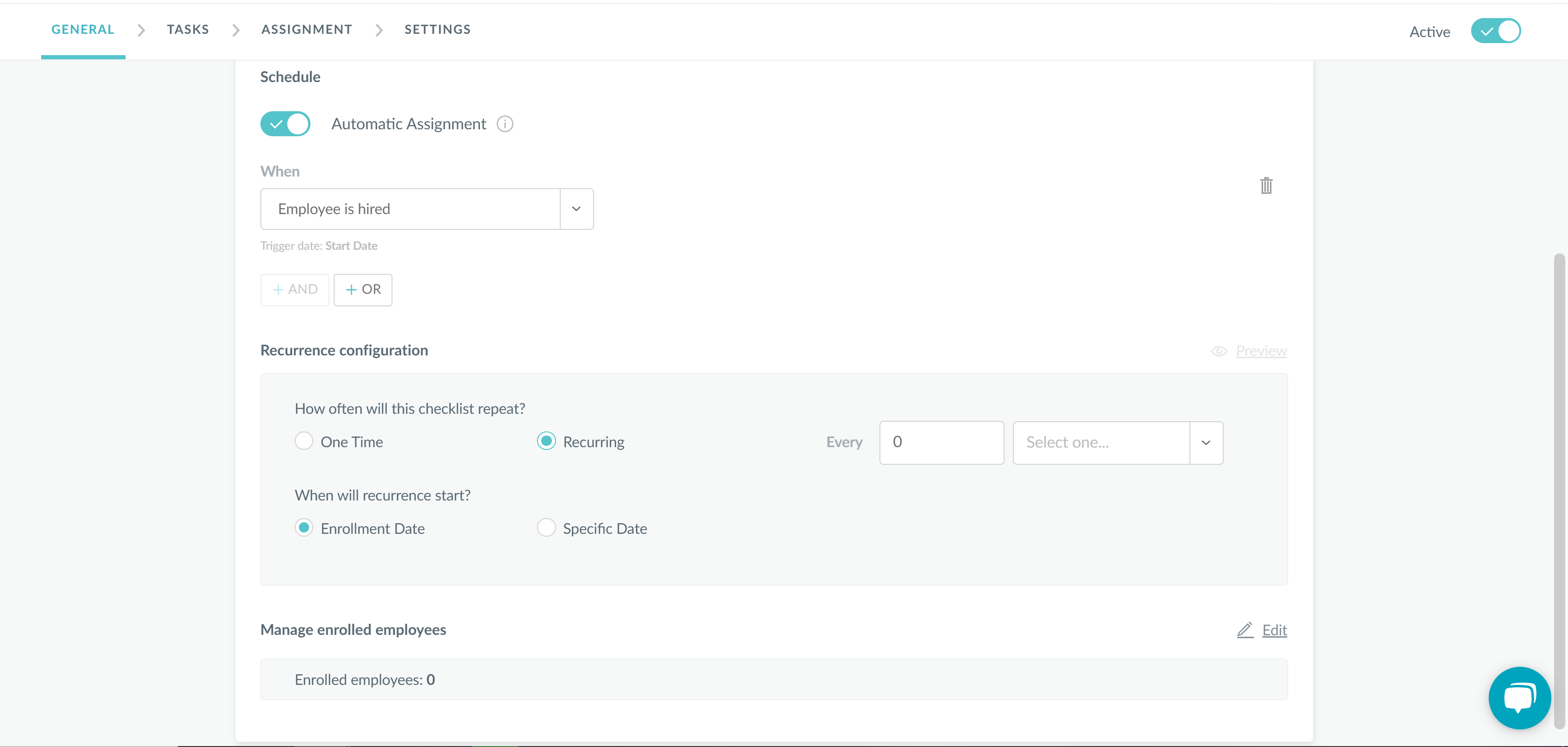Choose Specific Date as recurrence start

[x=546, y=527]
